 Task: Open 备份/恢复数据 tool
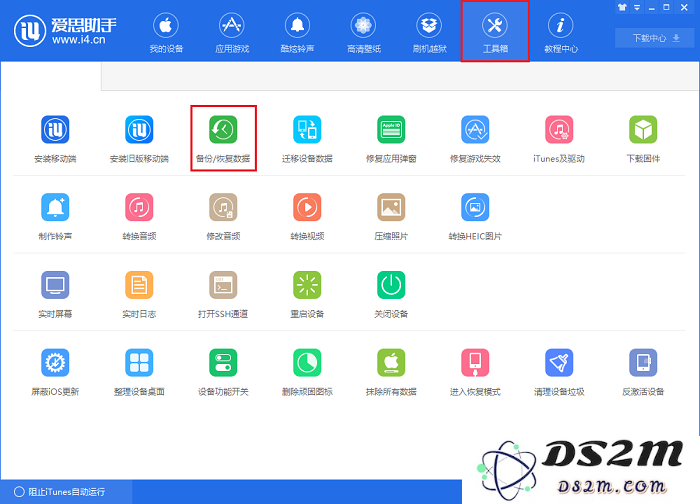[223, 139]
